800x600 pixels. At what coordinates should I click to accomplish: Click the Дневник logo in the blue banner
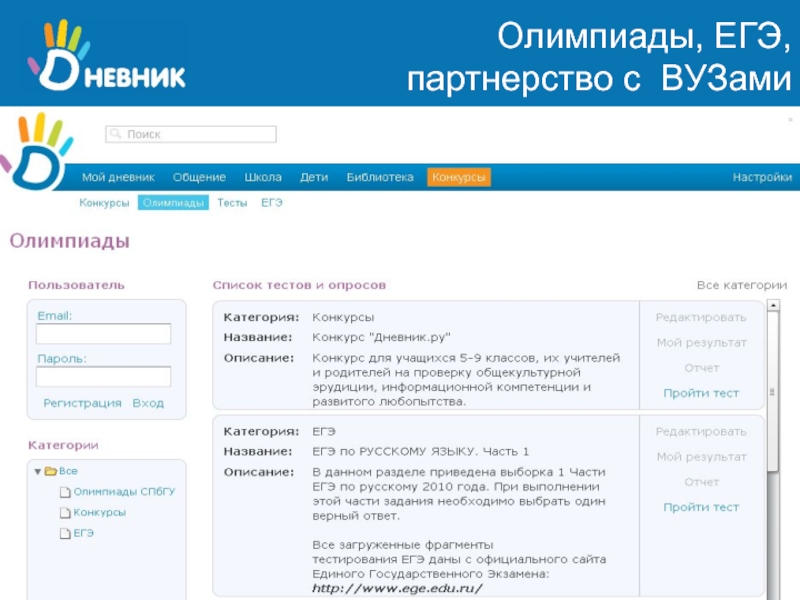106,55
